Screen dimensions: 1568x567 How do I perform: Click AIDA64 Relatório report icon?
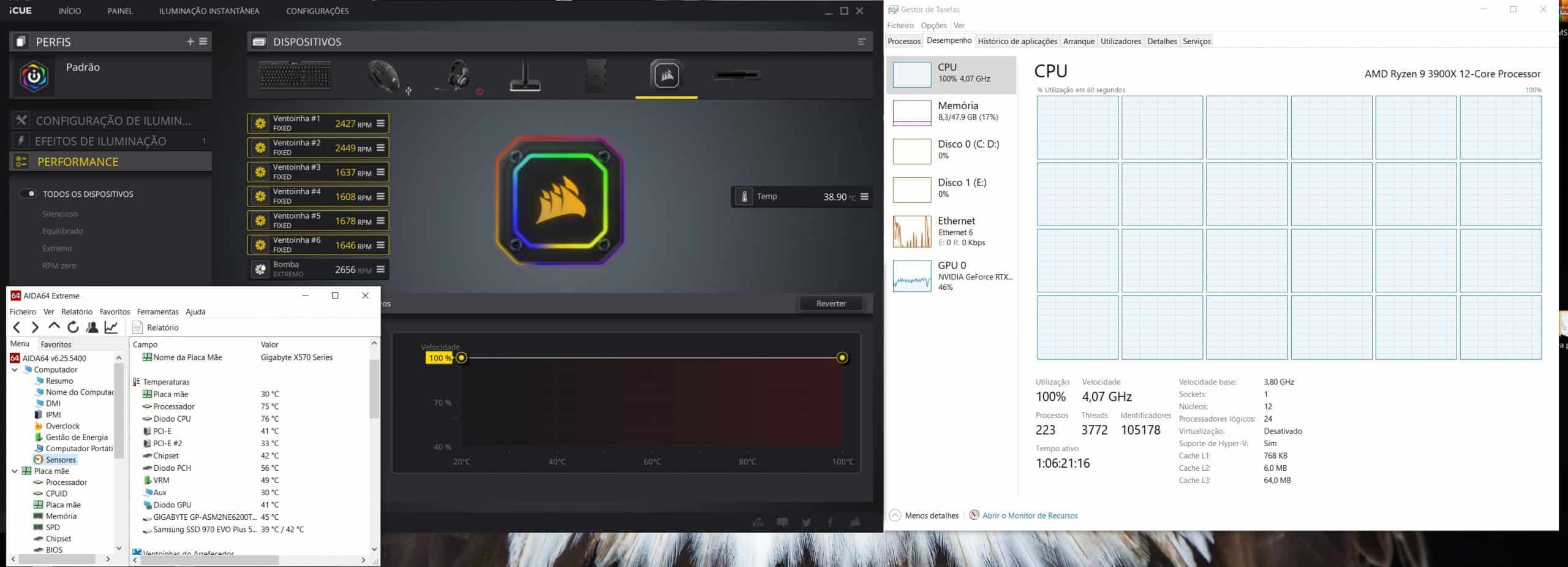coord(138,327)
